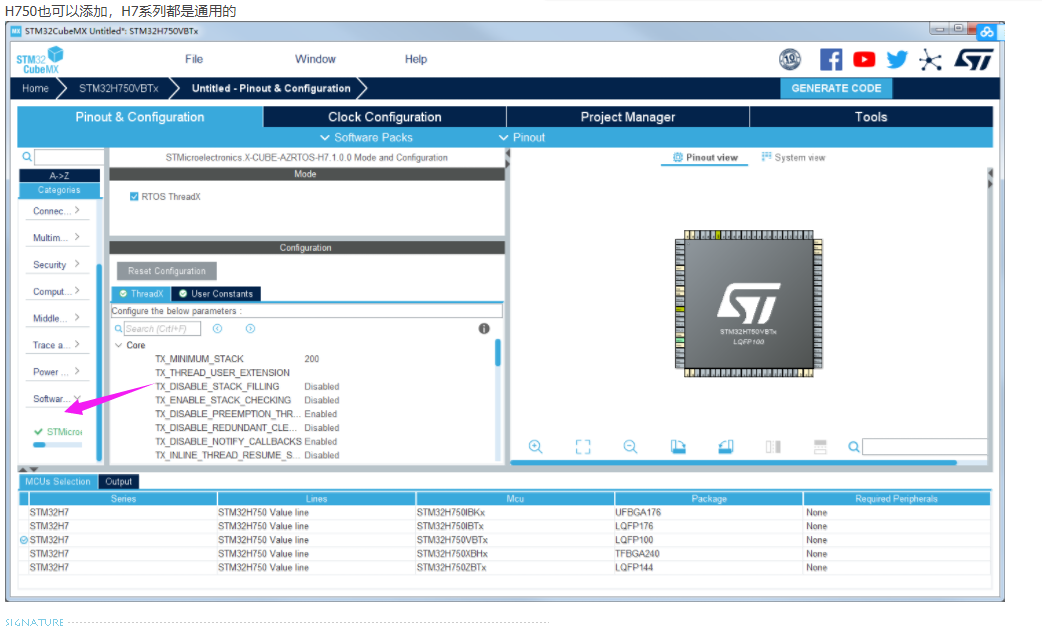This screenshot has width=1042, height=636.
Task: Switch to the Tools tab
Action: pos(871,117)
